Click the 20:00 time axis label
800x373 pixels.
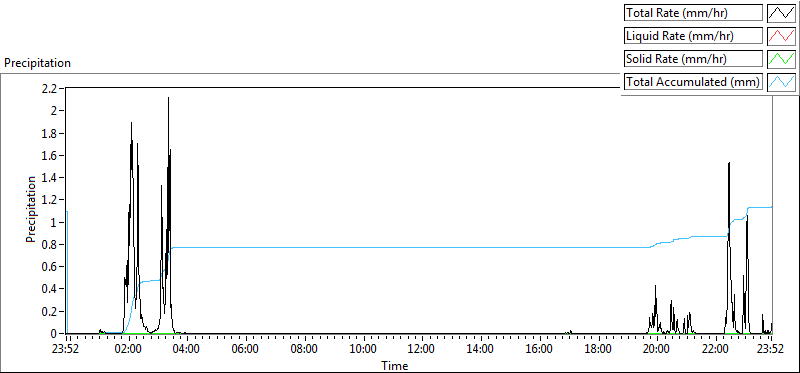[657, 350]
